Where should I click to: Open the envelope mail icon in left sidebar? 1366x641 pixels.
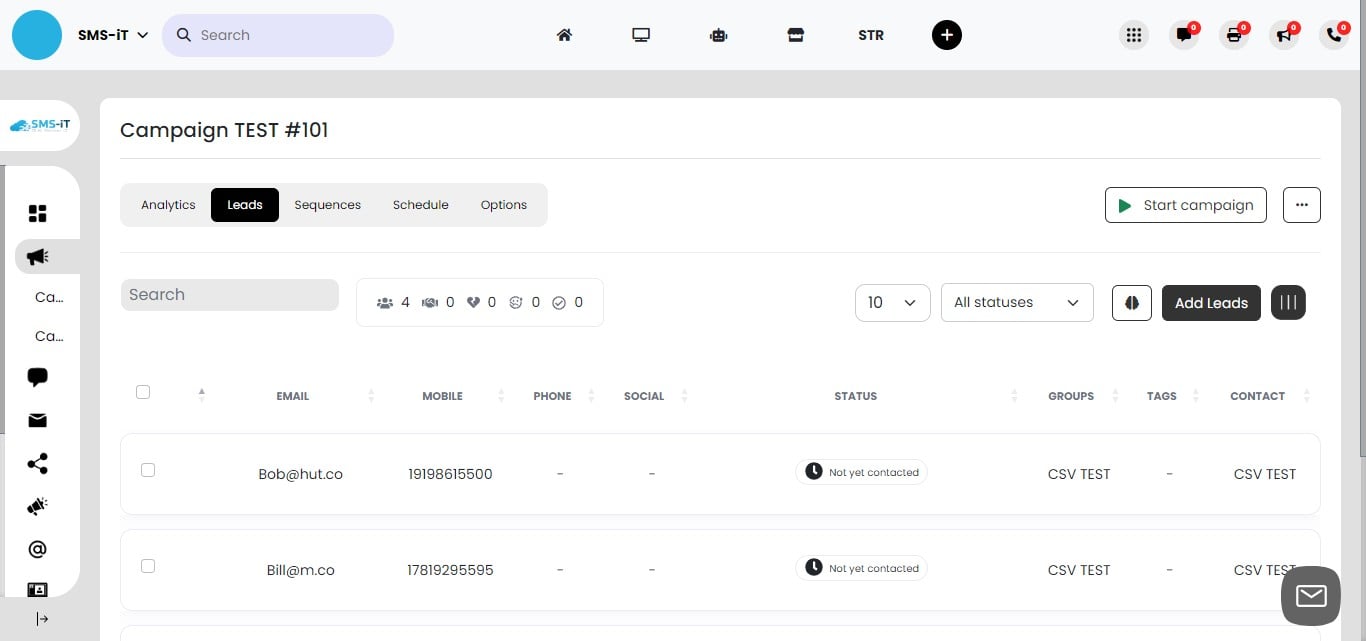coord(37,420)
